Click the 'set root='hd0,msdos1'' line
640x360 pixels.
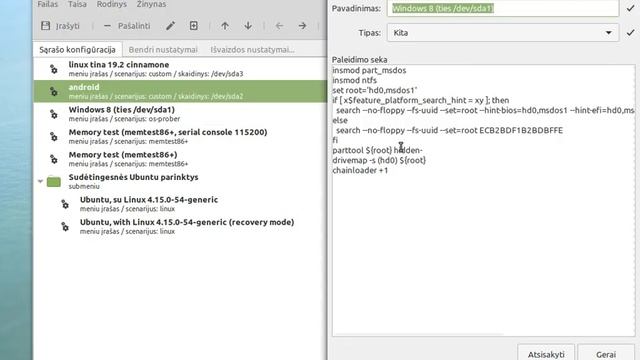click(375, 90)
